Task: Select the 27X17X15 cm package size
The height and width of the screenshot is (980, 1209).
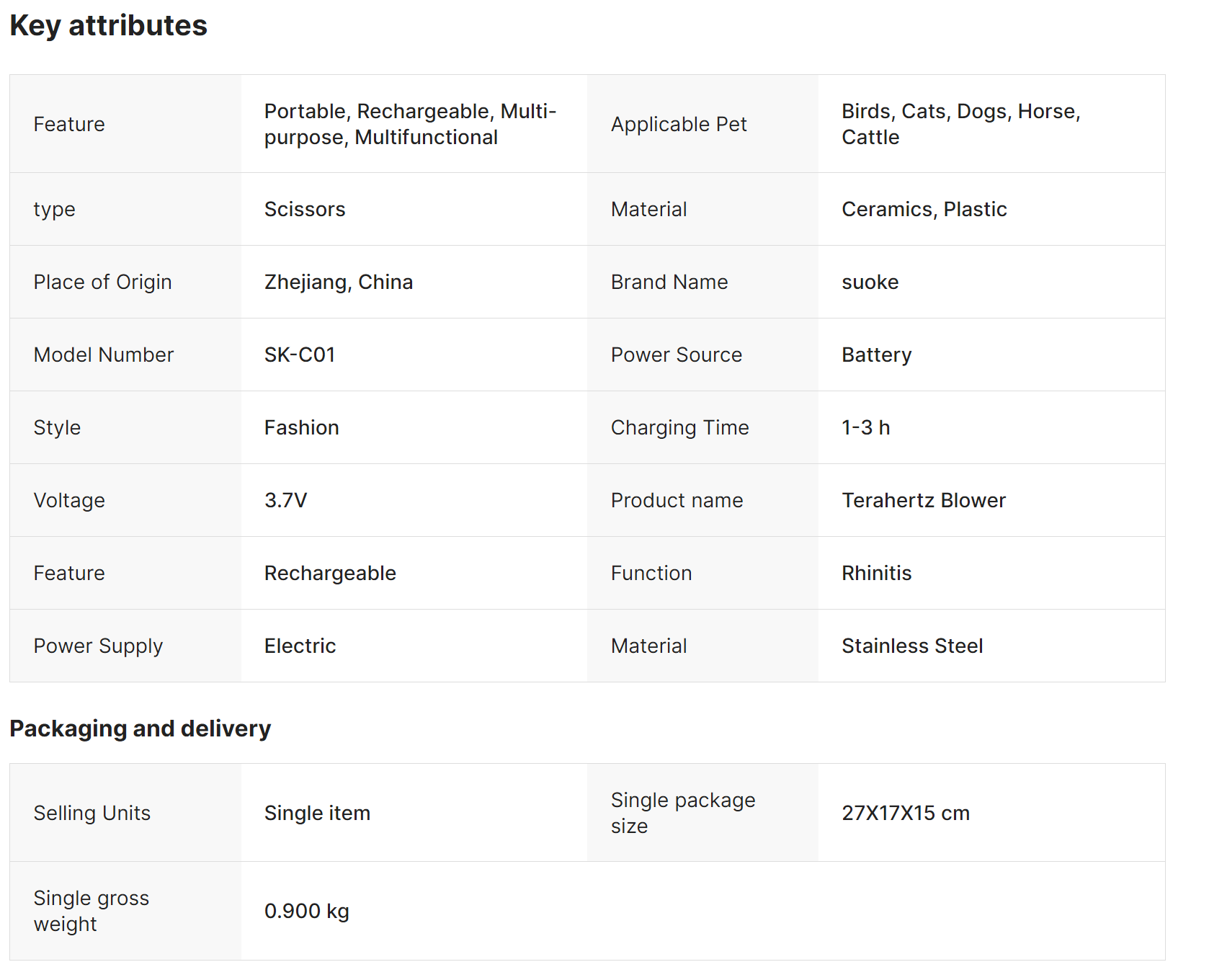Action: coord(905,813)
